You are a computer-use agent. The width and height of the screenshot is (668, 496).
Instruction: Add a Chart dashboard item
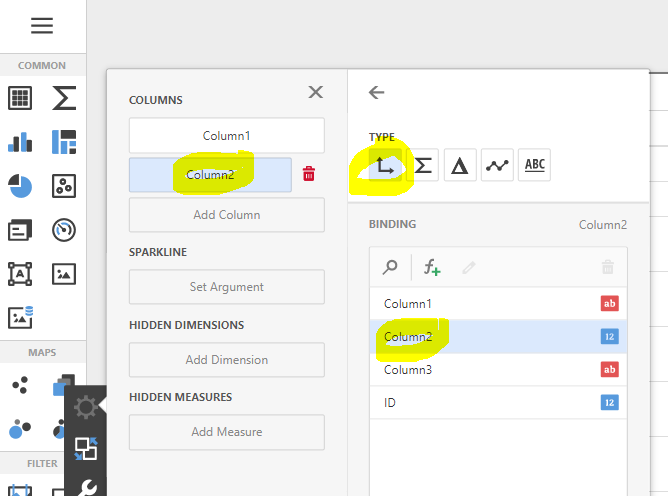pos(20,142)
